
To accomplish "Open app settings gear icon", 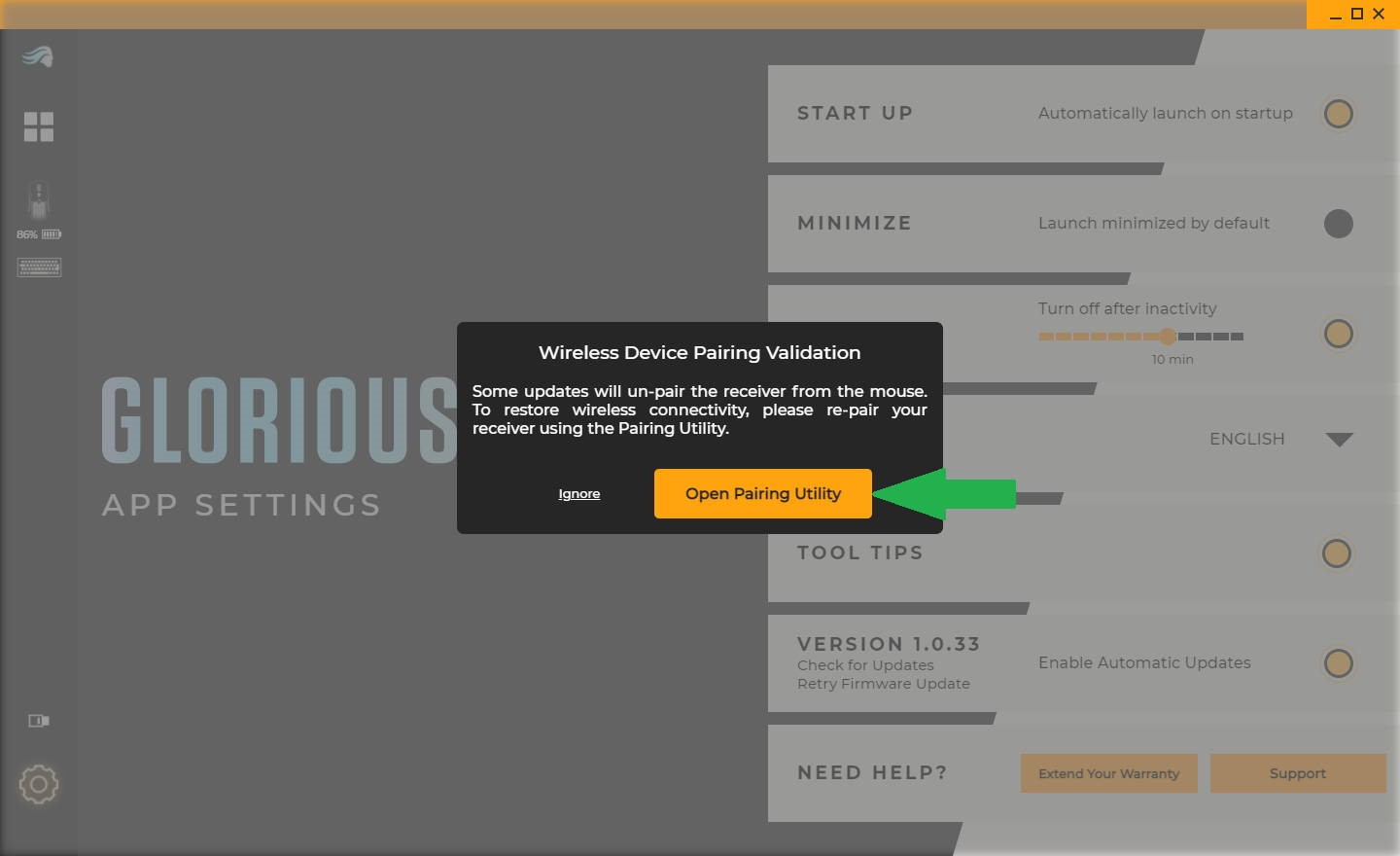I will [x=39, y=784].
